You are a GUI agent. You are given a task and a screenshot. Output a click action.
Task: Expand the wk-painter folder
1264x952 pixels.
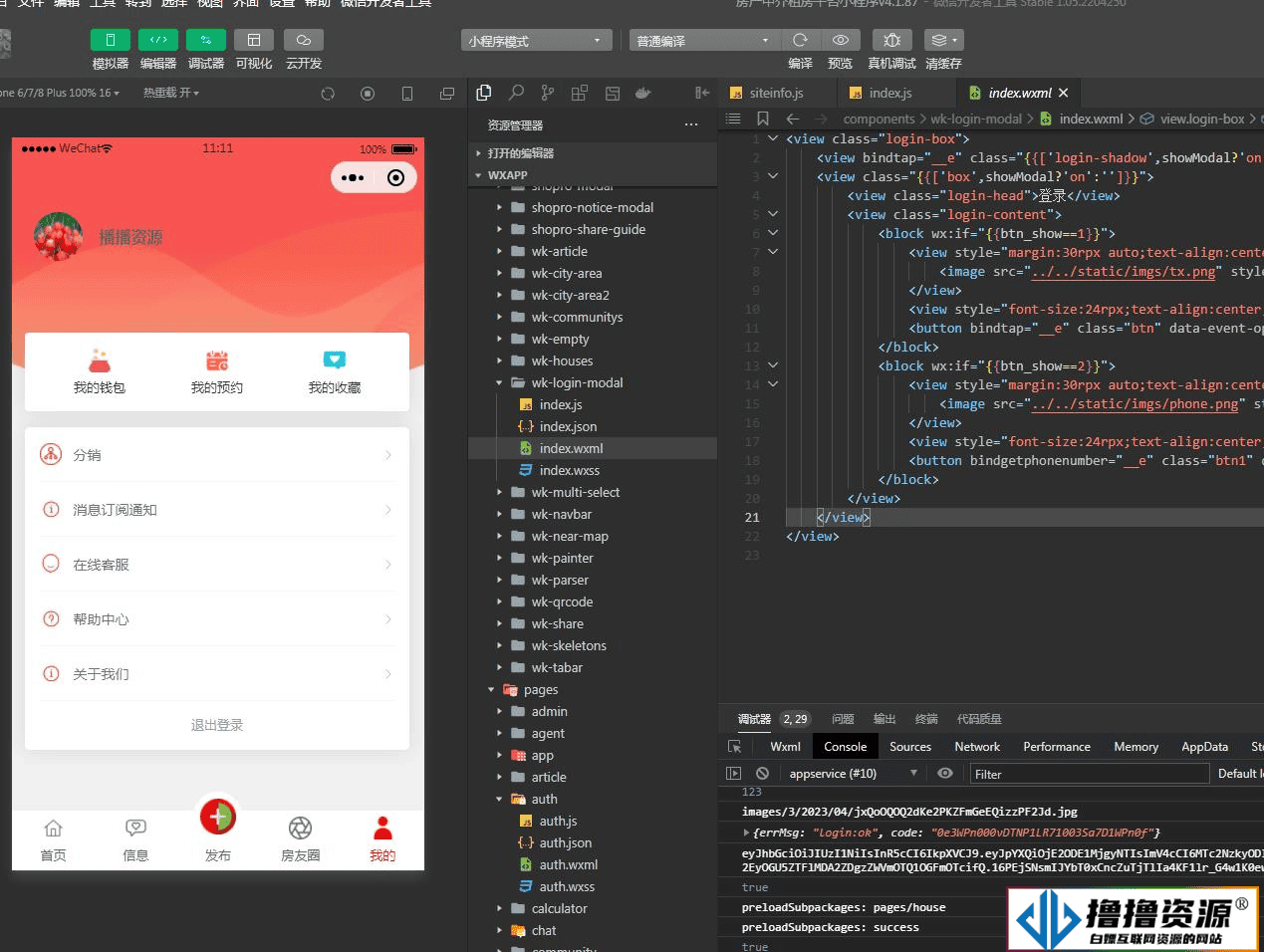coord(593,558)
